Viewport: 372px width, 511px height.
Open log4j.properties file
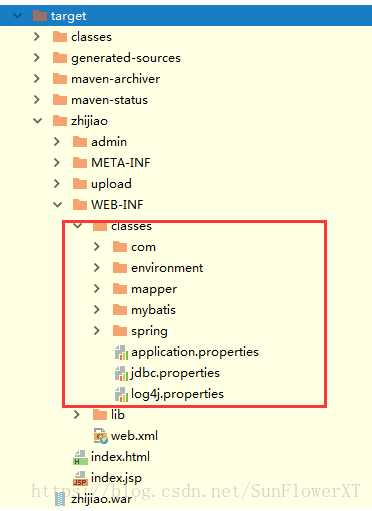click(177, 394)
